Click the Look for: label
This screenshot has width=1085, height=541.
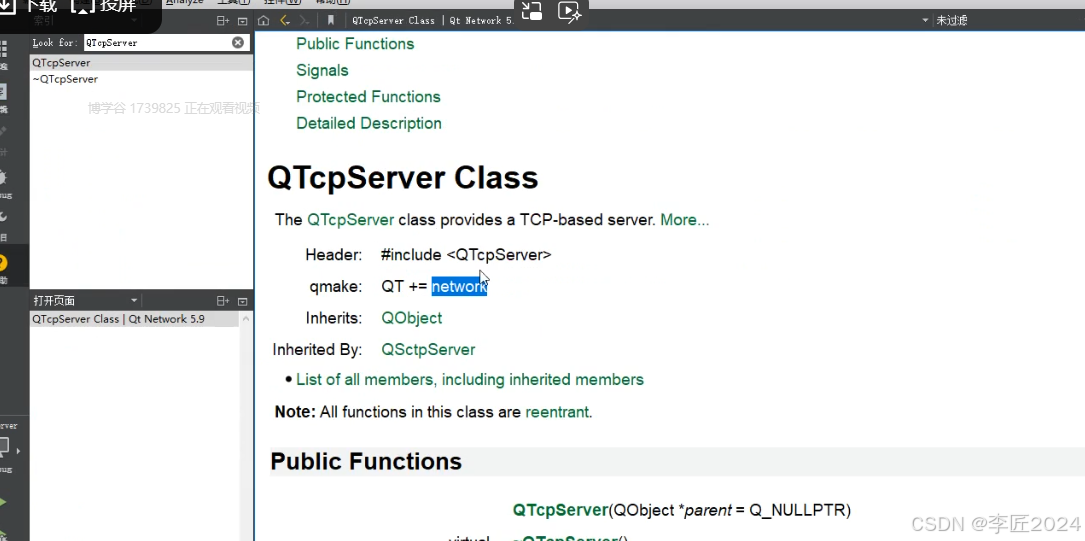click(55, 43)
